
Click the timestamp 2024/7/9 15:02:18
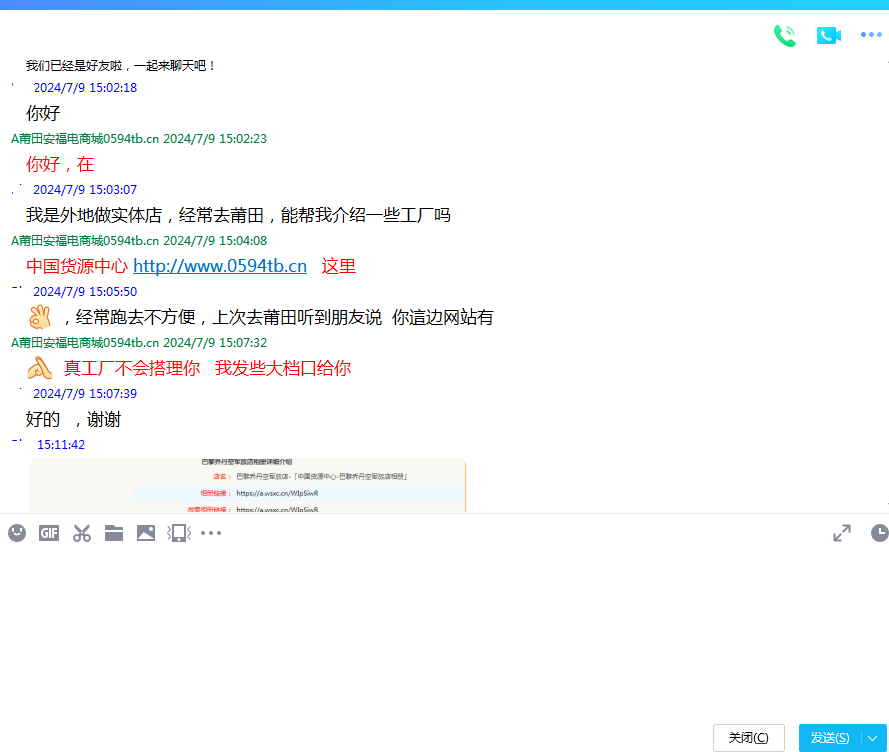(x=85, y=87)
